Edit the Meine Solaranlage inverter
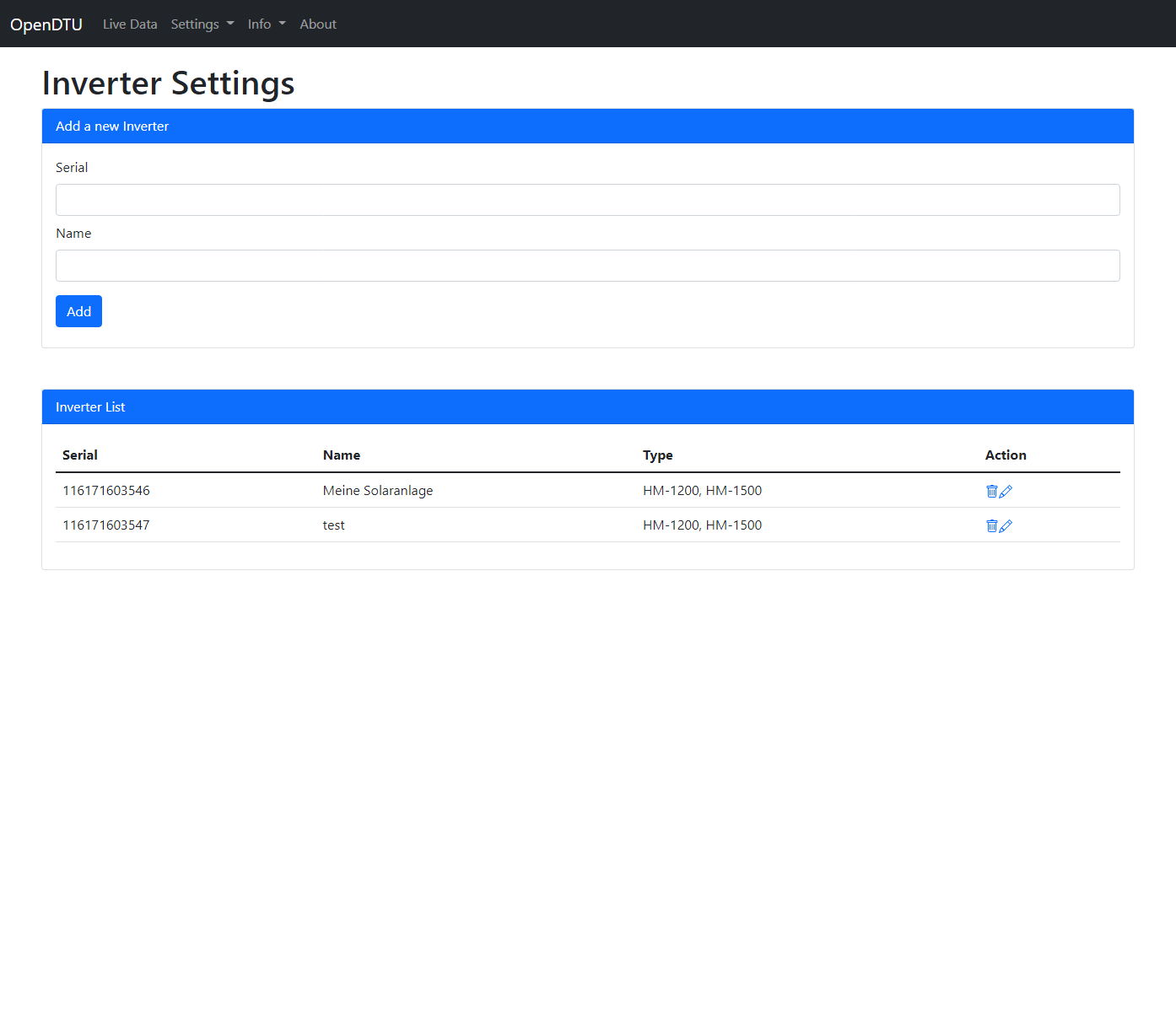This screenshot has width=1176, height=1012. (1006, 491)
